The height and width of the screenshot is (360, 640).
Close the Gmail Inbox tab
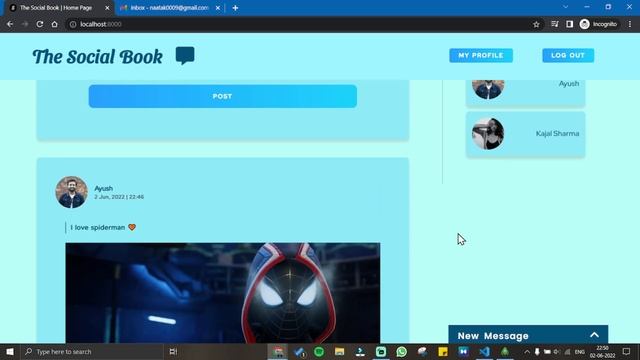click(x=218, y=8)
